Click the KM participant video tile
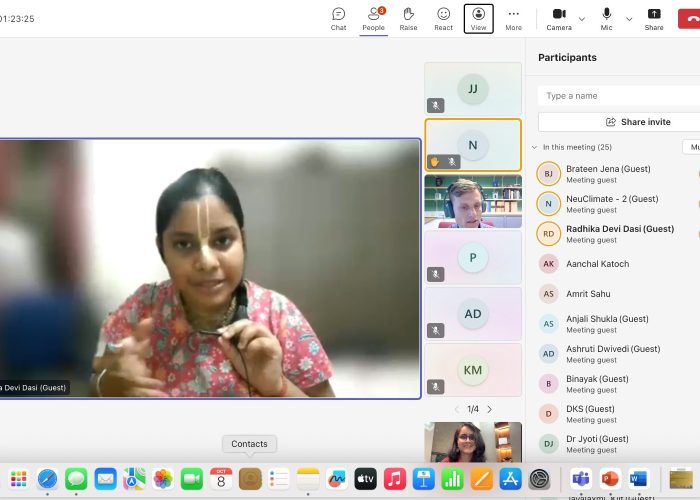This screenshot has height=500, width=700. coord(473,370)
